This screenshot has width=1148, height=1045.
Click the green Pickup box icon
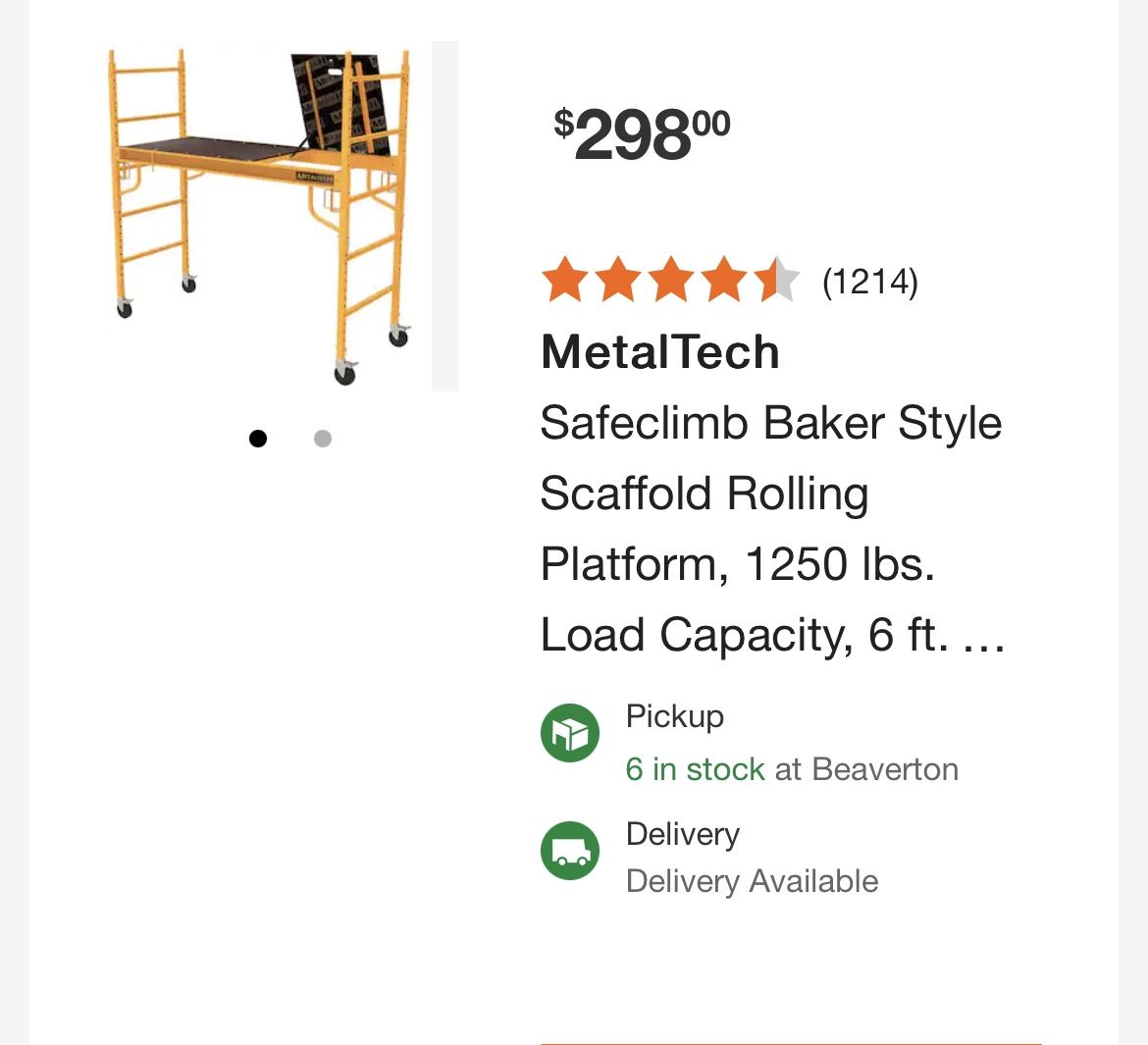pyautogui.click(x=570, y=732)
